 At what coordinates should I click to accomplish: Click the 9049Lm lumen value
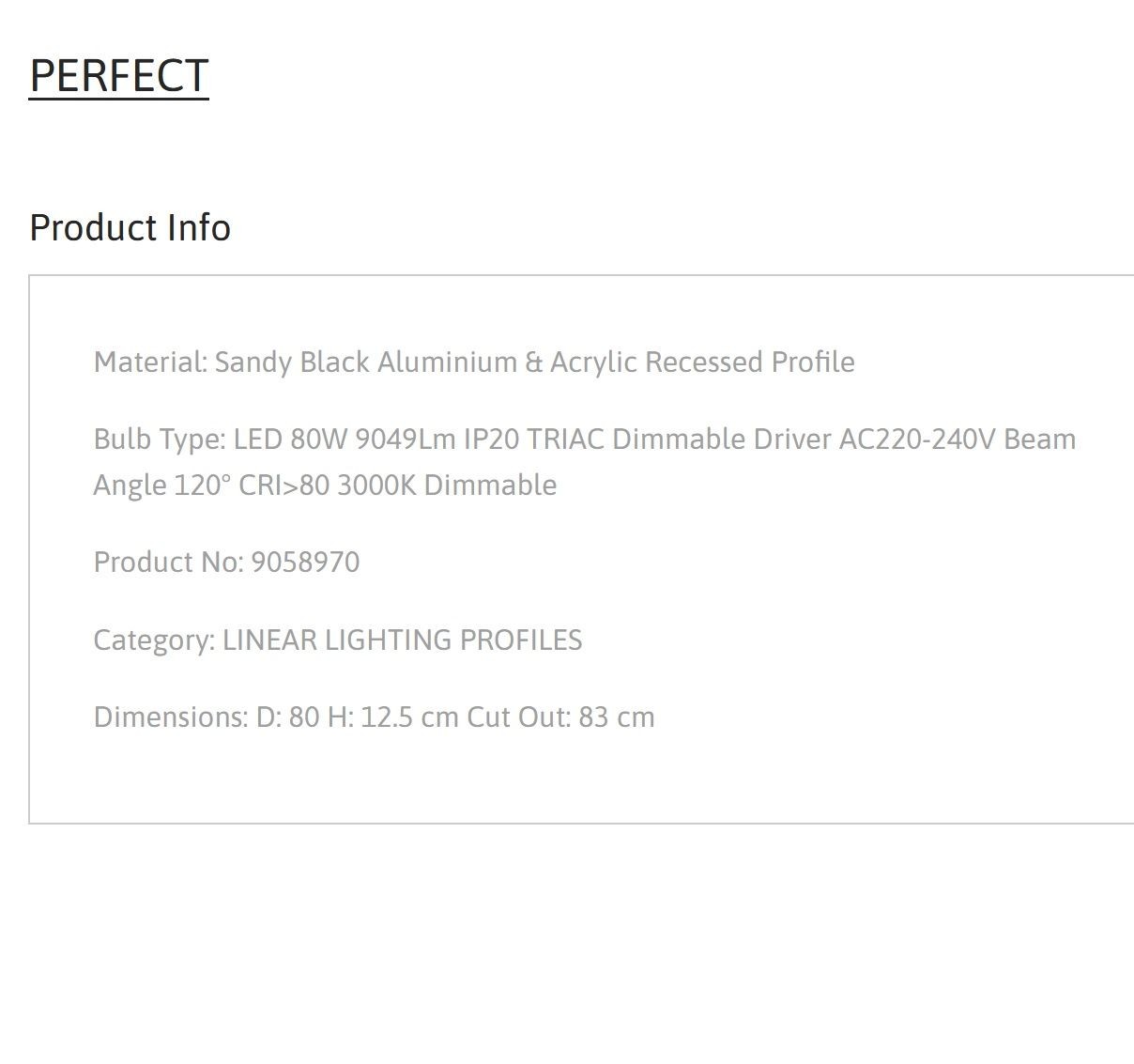pos(406,439)
